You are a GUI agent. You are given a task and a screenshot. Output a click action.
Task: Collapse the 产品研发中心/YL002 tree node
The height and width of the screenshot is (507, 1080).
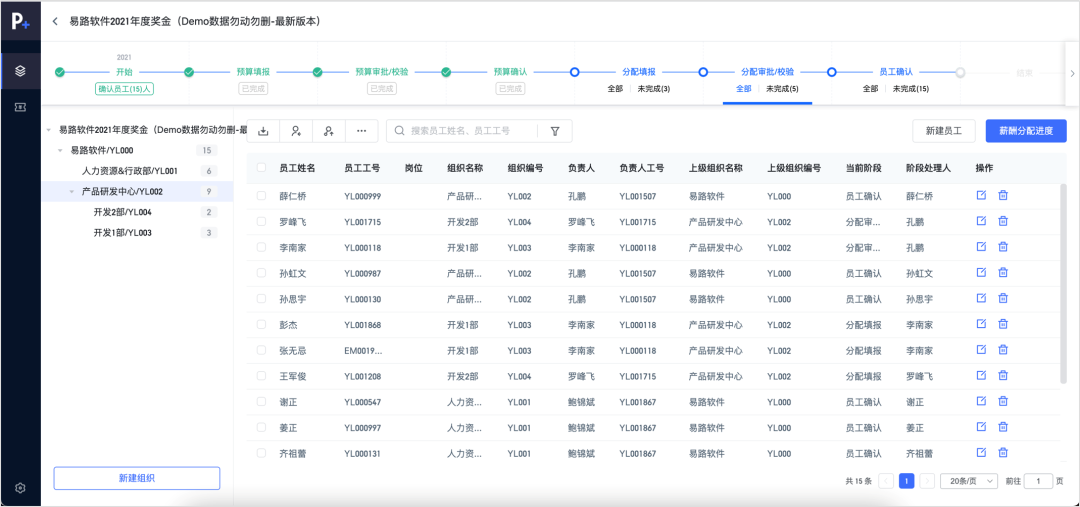pos(72,191)
